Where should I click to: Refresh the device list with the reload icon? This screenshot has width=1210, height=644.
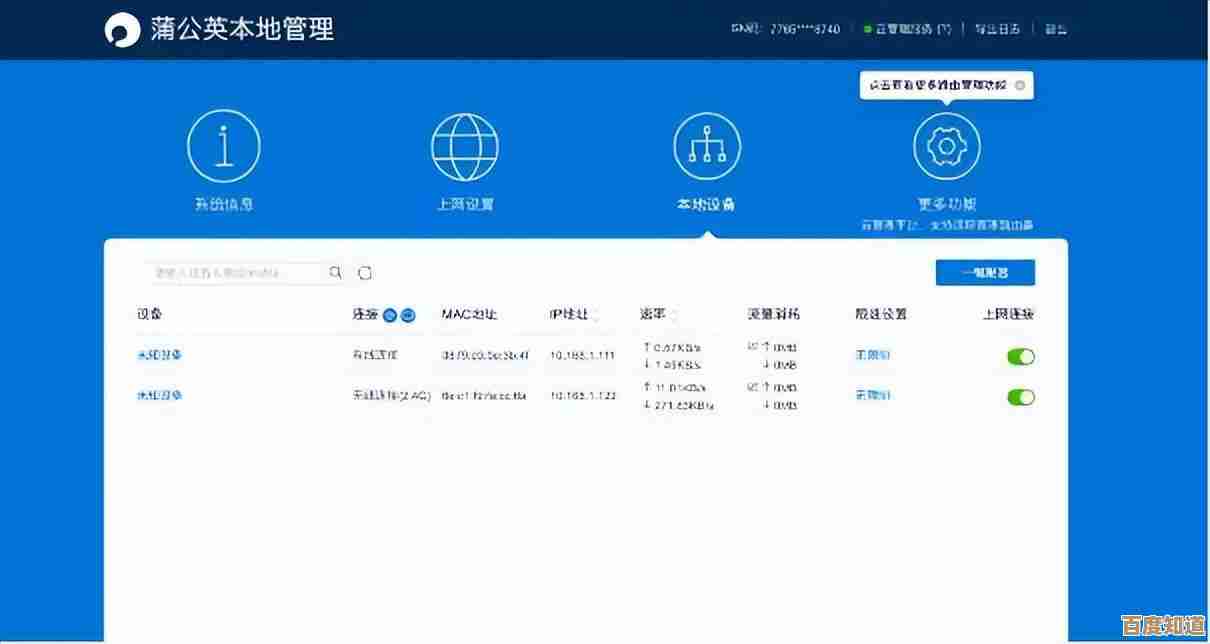pyautogui.click(x=364, y=271)
